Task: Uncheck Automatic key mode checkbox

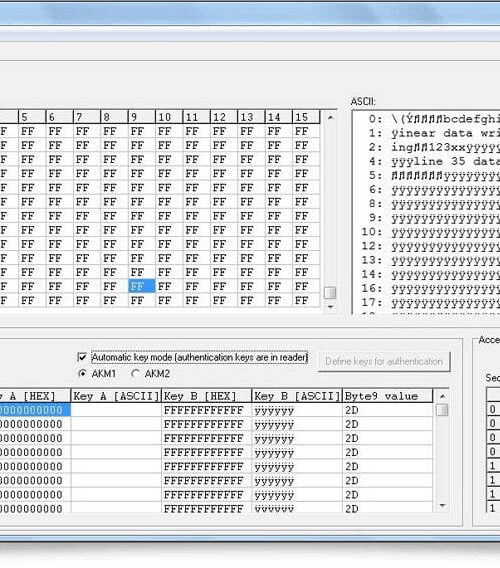Action: point(82,358)
